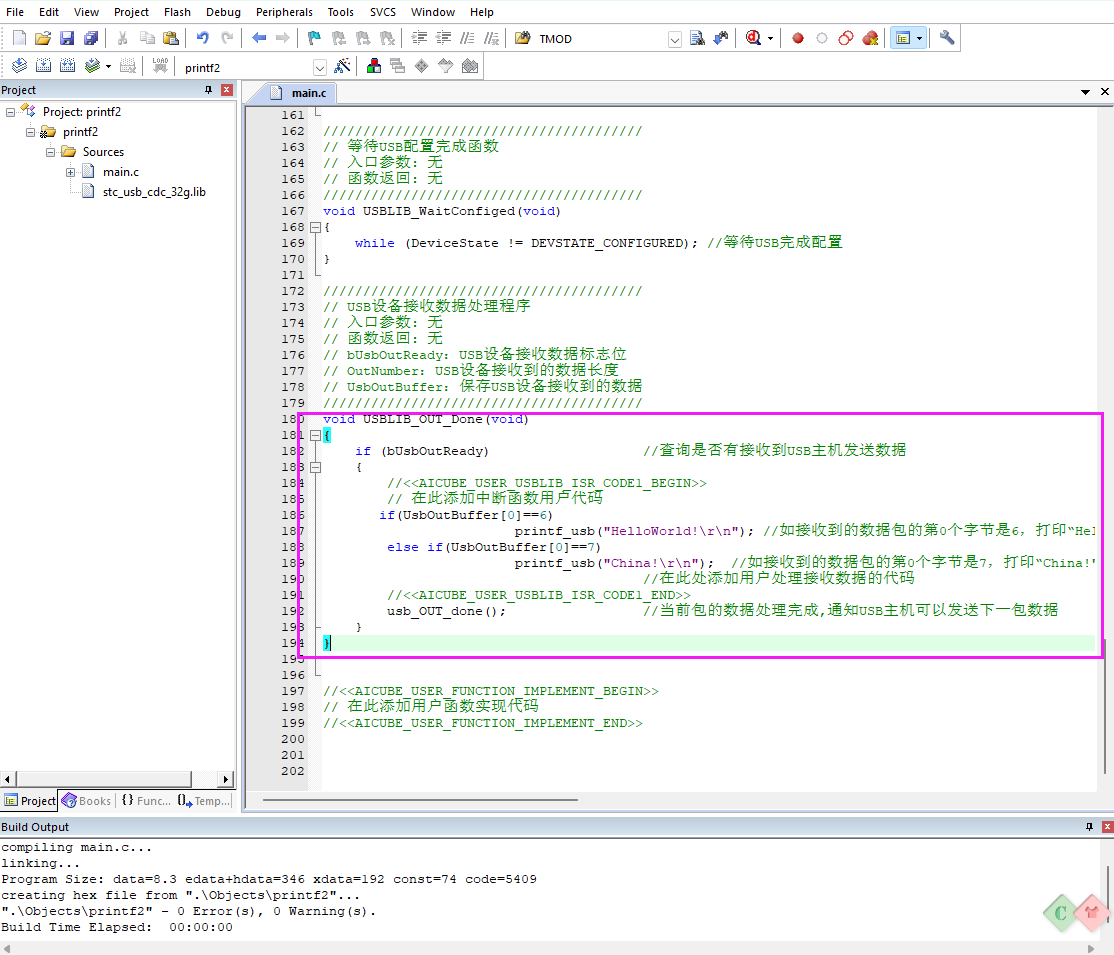This screenshot has width=1114, height=955.
Task: Click the Download to flash LOAD icon
Action: coord(160,66)
